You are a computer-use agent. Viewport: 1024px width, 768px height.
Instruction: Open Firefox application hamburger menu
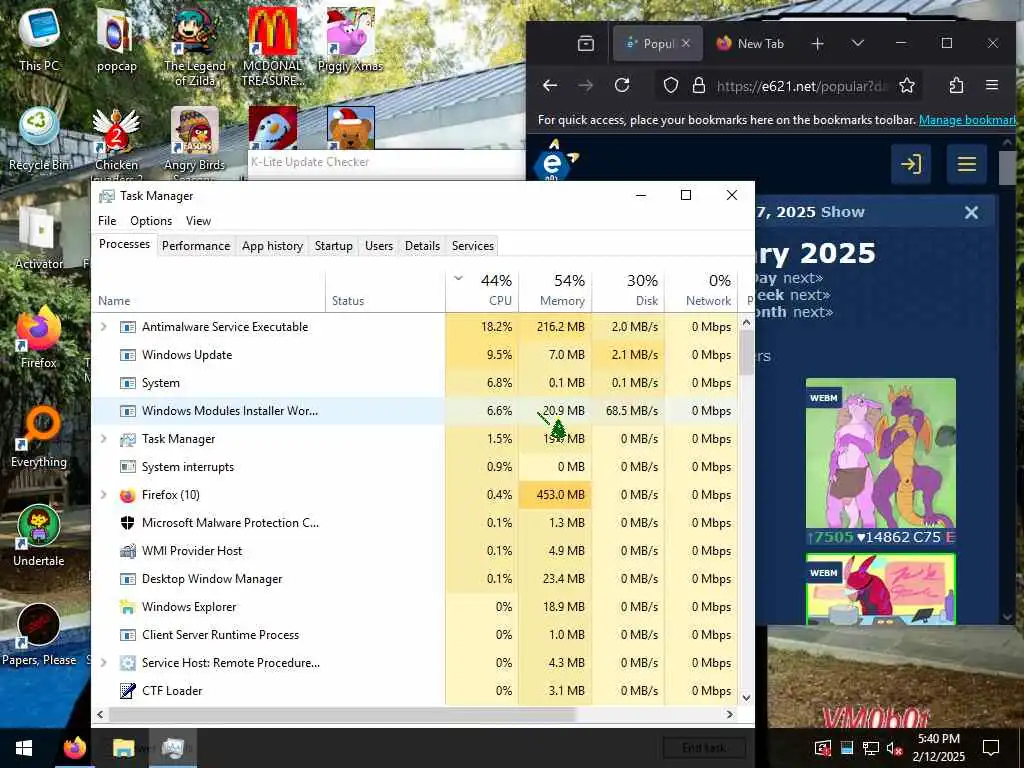point(992,85)
